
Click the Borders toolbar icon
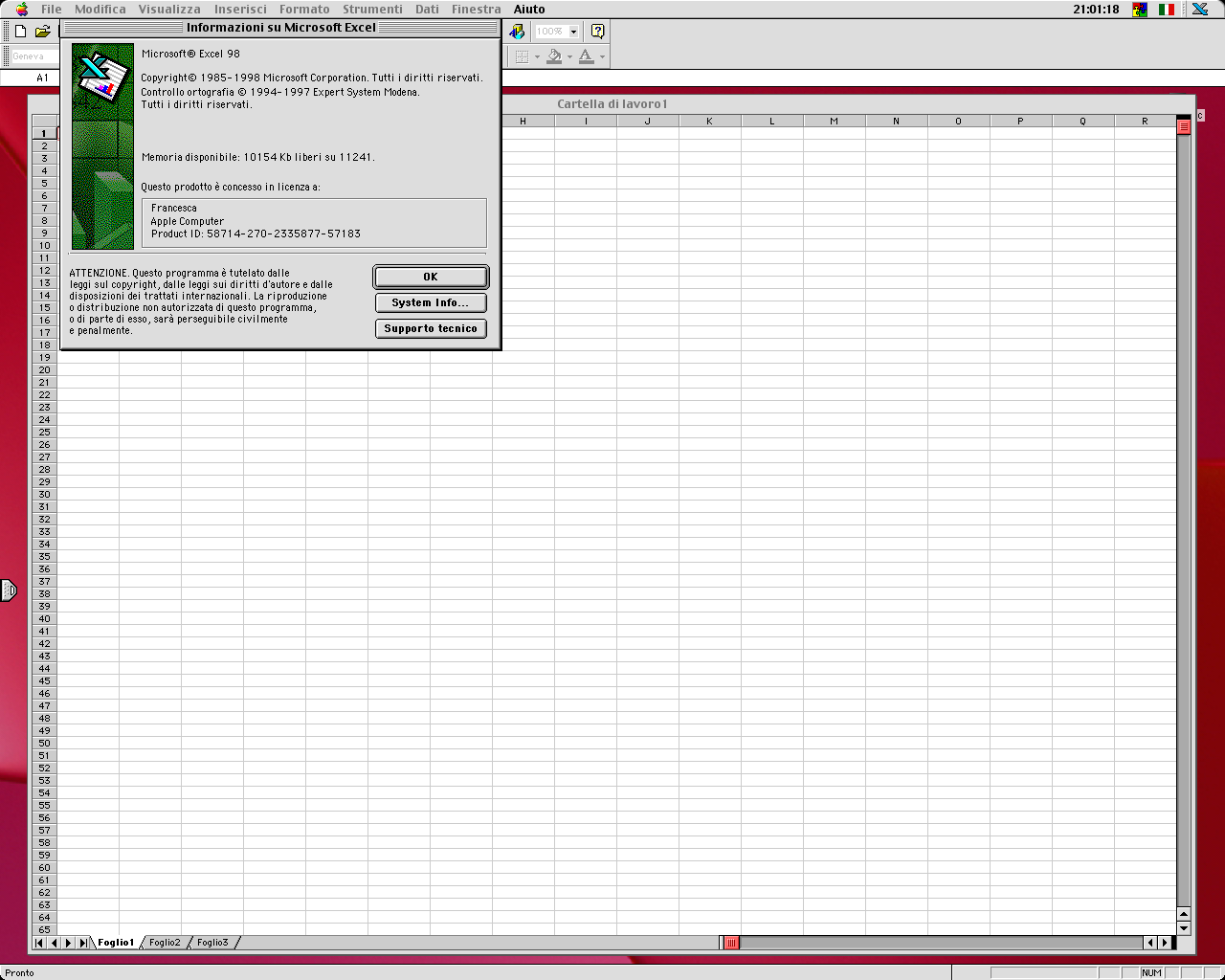click(522, 56)
